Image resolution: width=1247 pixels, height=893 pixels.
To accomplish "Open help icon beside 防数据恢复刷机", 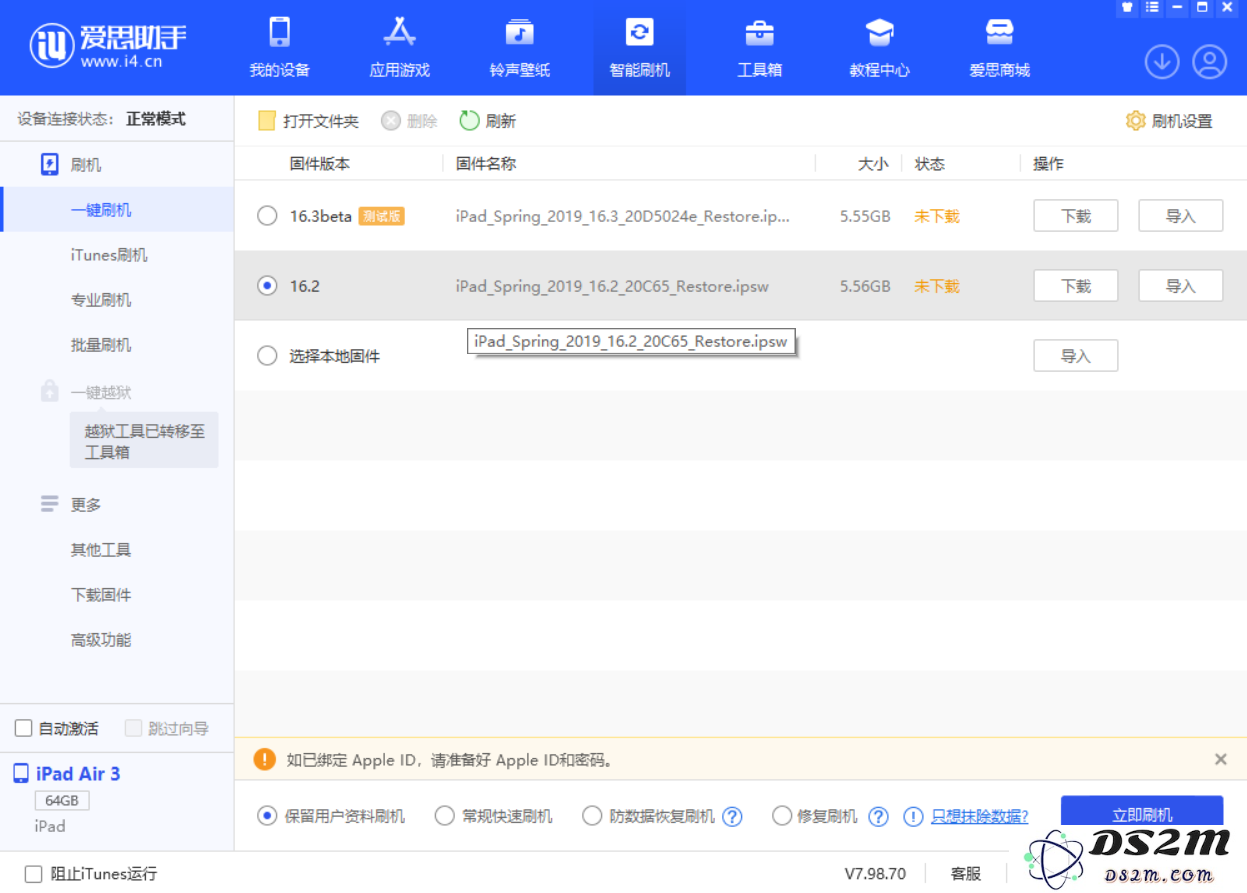I will point(732,816).
